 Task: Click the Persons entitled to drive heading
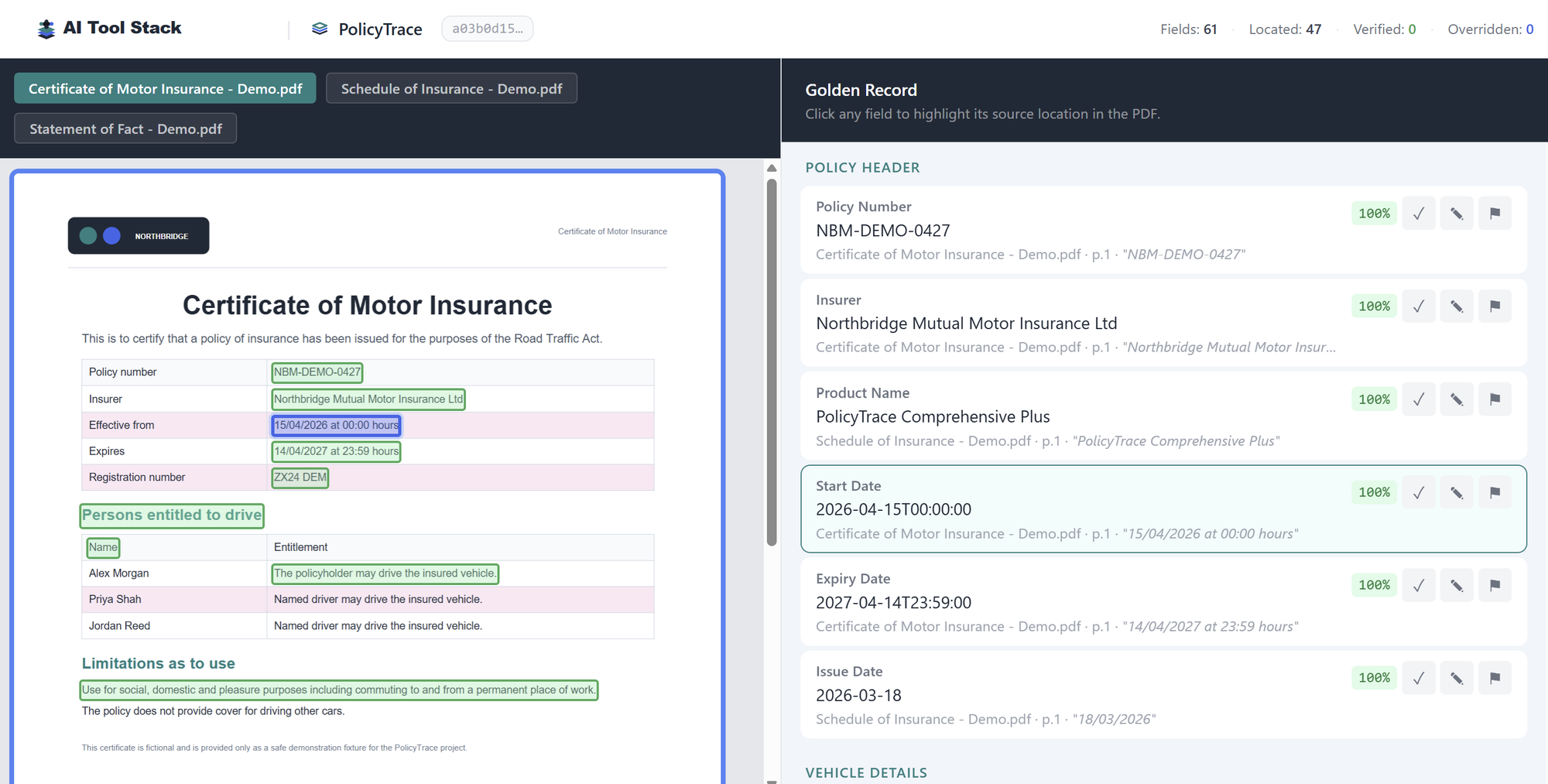(172, 515)
